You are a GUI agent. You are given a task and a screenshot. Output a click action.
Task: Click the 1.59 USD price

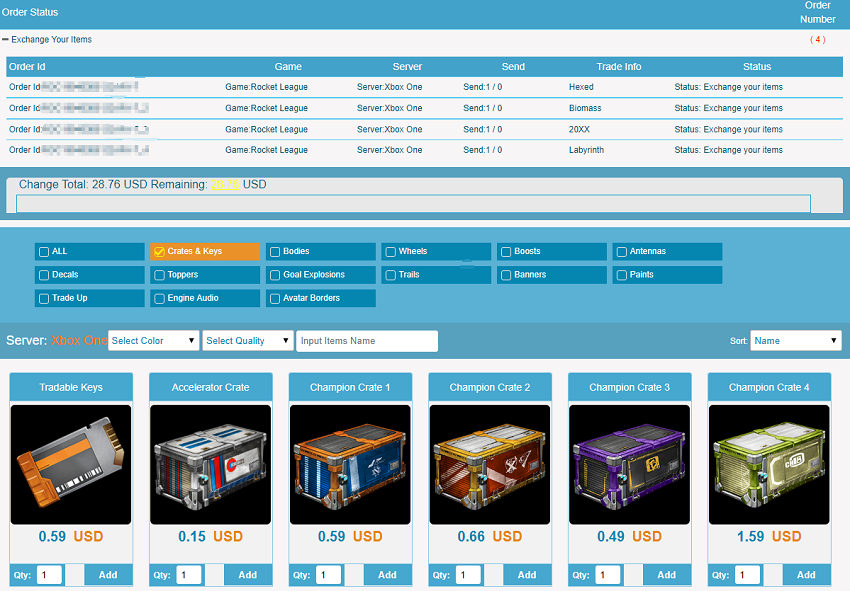(x=769, y=536)
